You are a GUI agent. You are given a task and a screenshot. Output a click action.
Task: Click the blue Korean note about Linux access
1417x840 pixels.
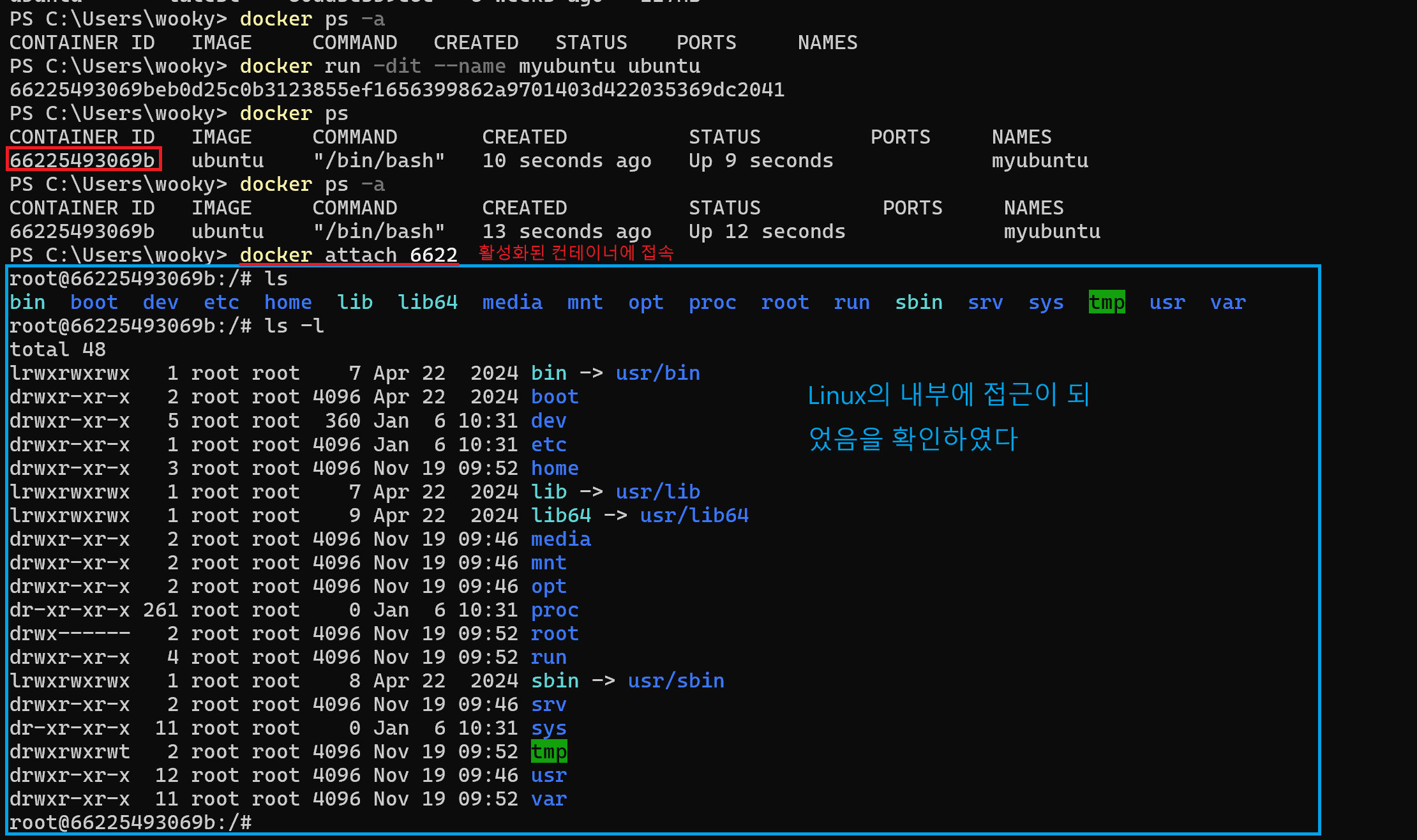pyautogui.click(x=947, y=416)
